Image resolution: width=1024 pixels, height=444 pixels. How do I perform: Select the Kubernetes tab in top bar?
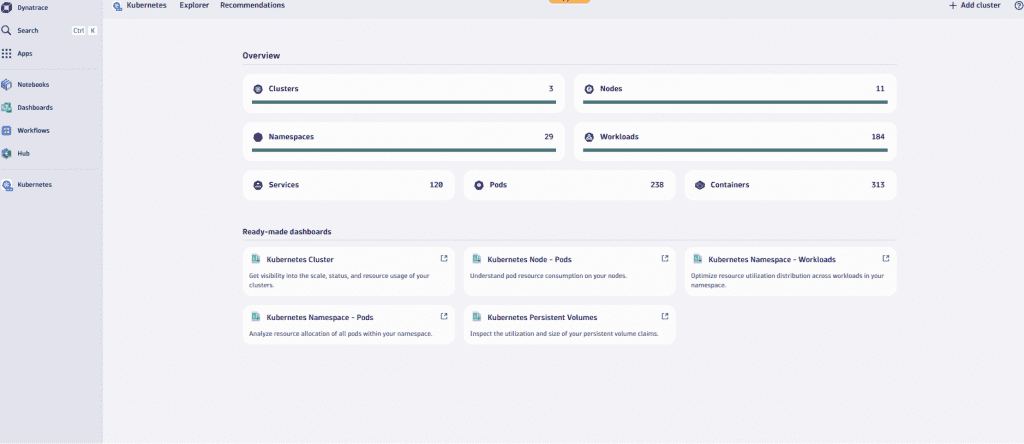(x=146, y=5)
